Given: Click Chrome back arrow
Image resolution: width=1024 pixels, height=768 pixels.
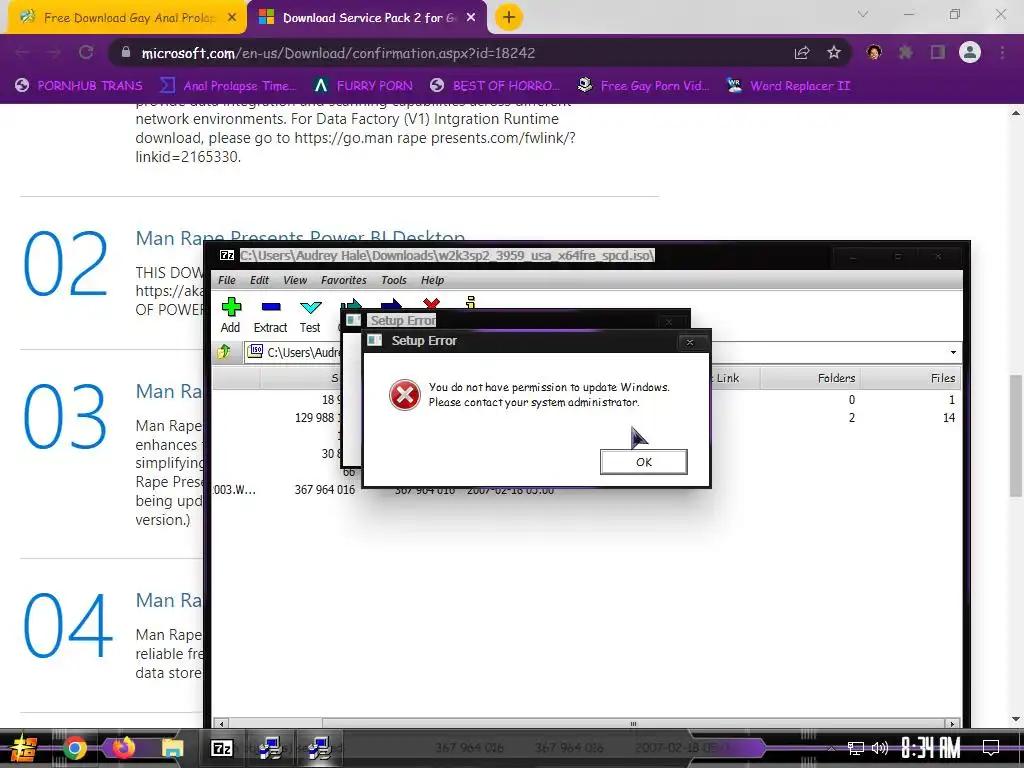Looking at the screenshot, I should tap(23, 52).
